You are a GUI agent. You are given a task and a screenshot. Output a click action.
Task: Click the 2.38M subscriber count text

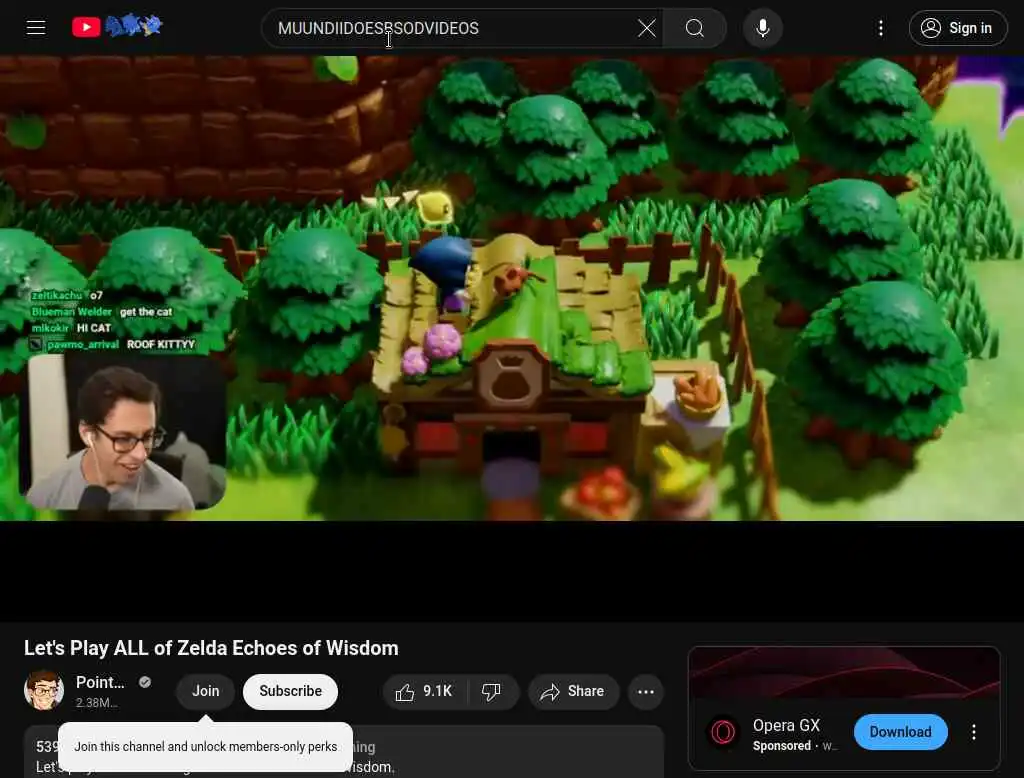97,703
